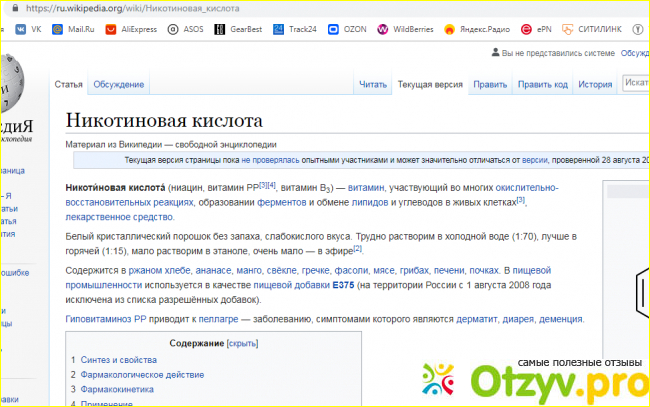Open the Яндекс.Радио bookmark
This screenshot has height=407, width=650.
point(477,30)
